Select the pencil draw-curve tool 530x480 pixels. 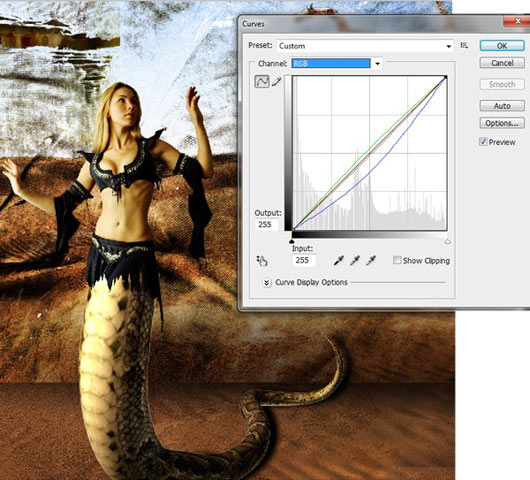(x=276, y=81)
